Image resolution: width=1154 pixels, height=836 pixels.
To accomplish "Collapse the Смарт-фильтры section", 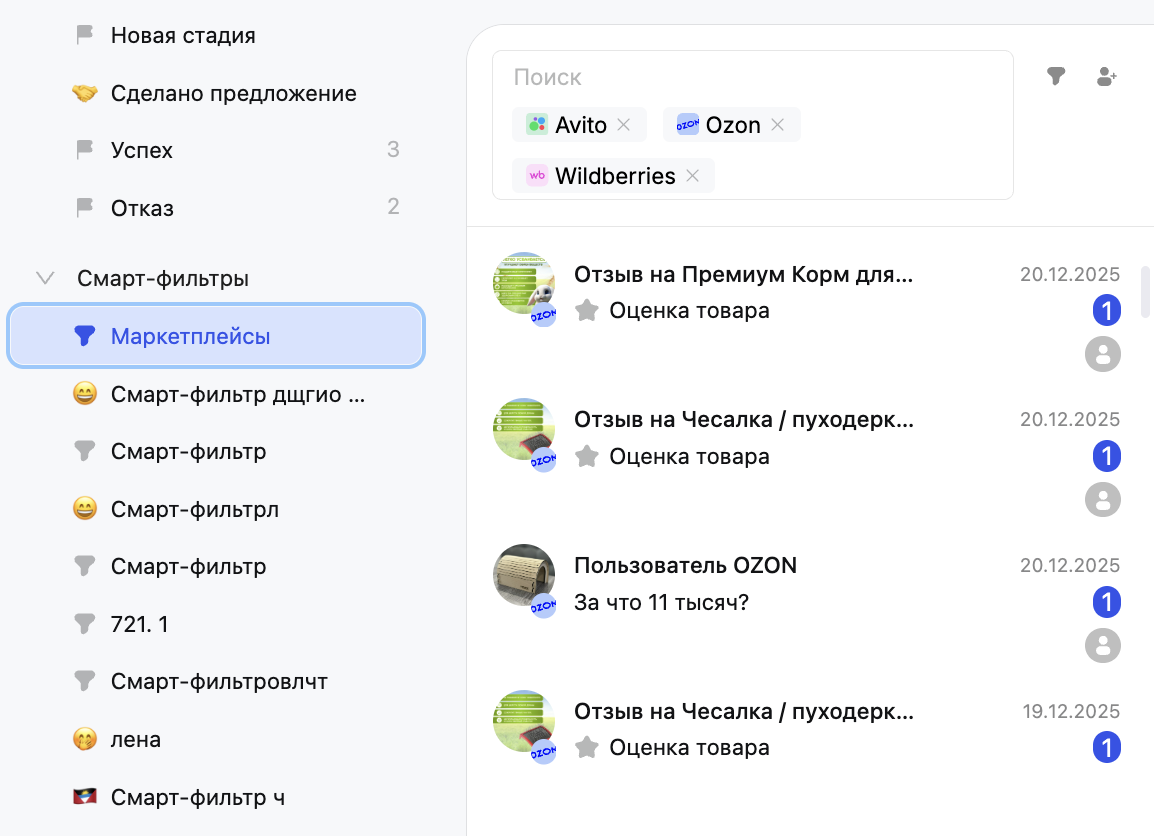I will 45,278.
